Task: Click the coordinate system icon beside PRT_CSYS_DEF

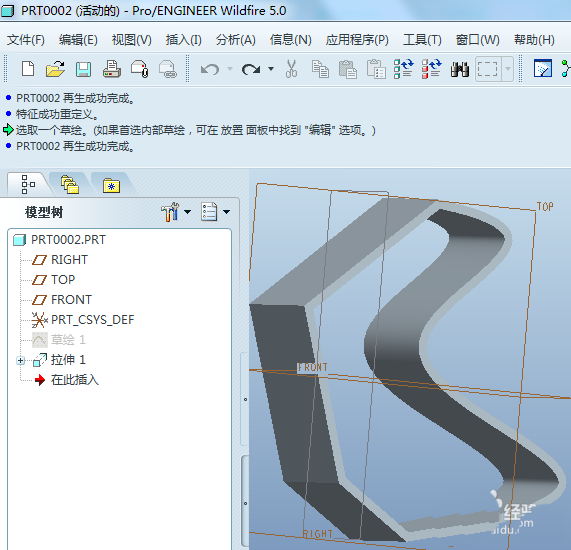Action: (39, 320)
